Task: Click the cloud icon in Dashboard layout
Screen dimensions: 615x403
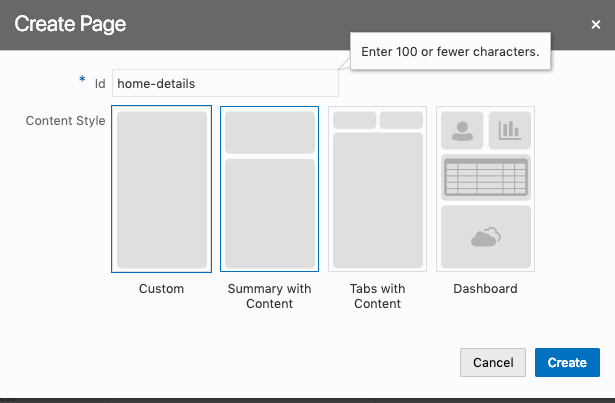Action: pyautogui.click(x=486, y=237)
